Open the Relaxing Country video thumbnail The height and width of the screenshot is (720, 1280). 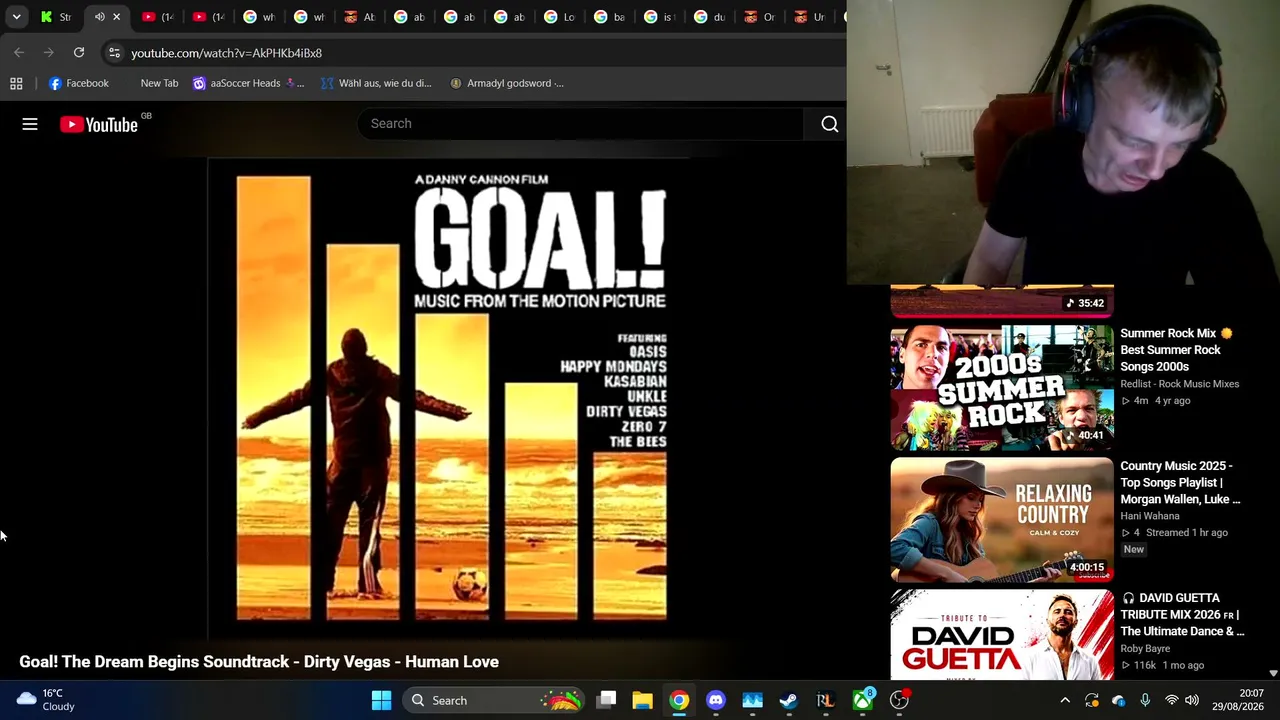tap(1002, 520)
